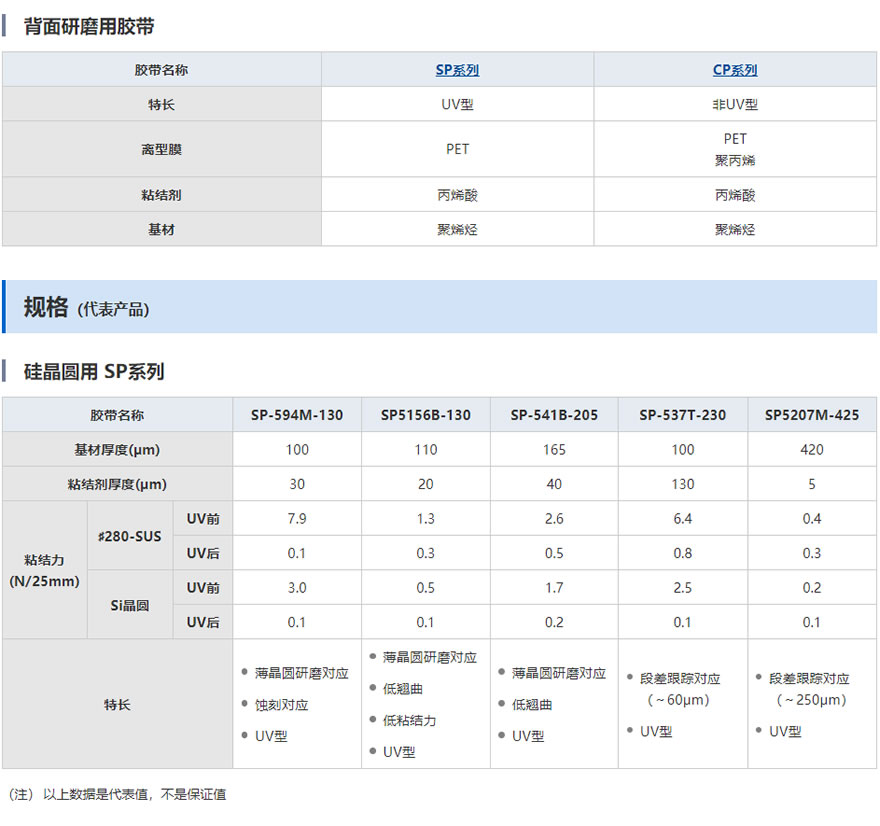Select the #280-SUS row label
This screenshot has height=826, width=880.
129,536
